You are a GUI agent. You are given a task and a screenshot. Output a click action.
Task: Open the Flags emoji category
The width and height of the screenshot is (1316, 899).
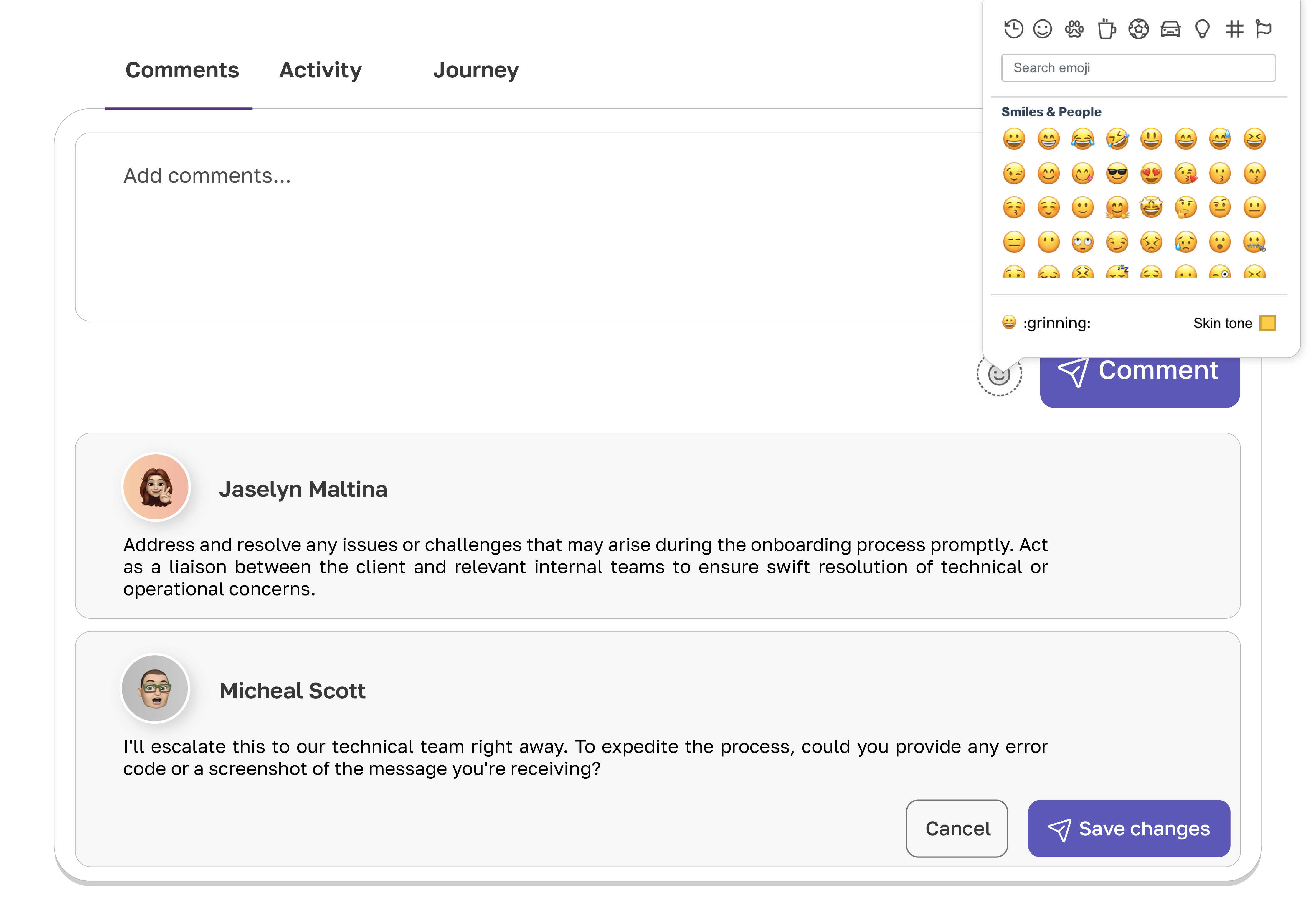pos(1263,28)
